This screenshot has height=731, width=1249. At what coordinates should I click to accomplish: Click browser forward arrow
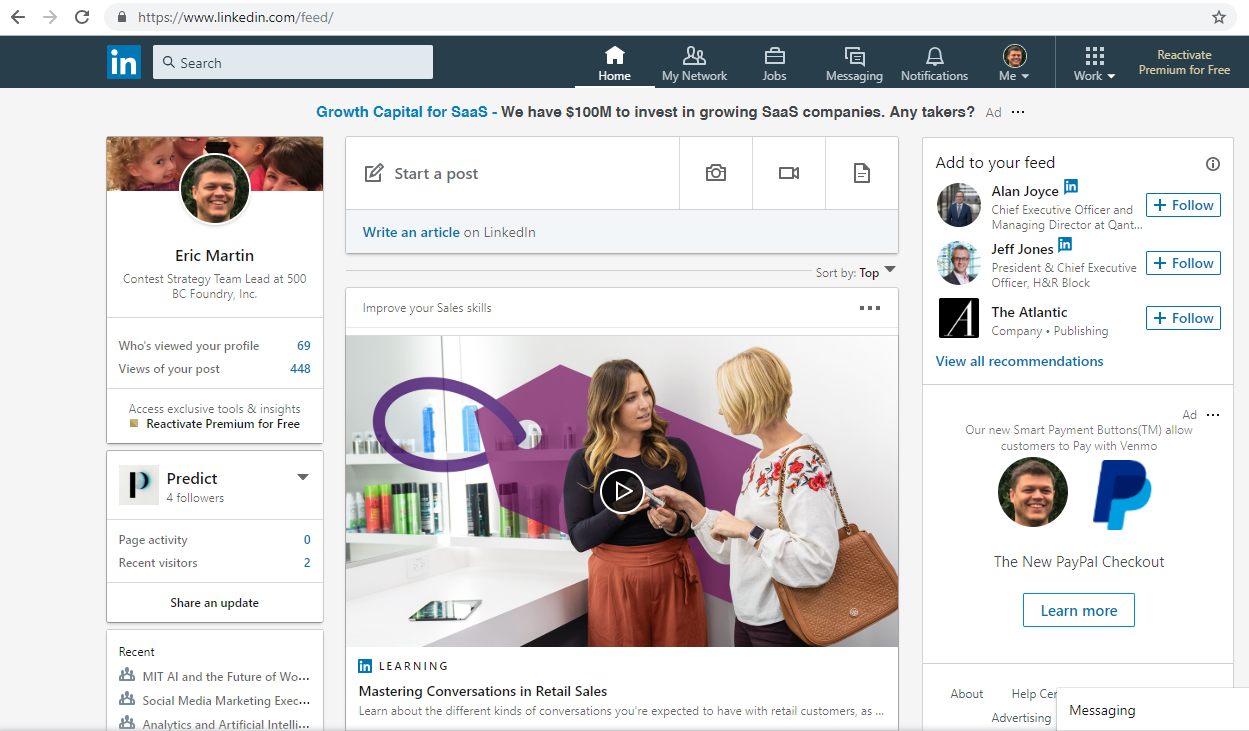(50, 17)
